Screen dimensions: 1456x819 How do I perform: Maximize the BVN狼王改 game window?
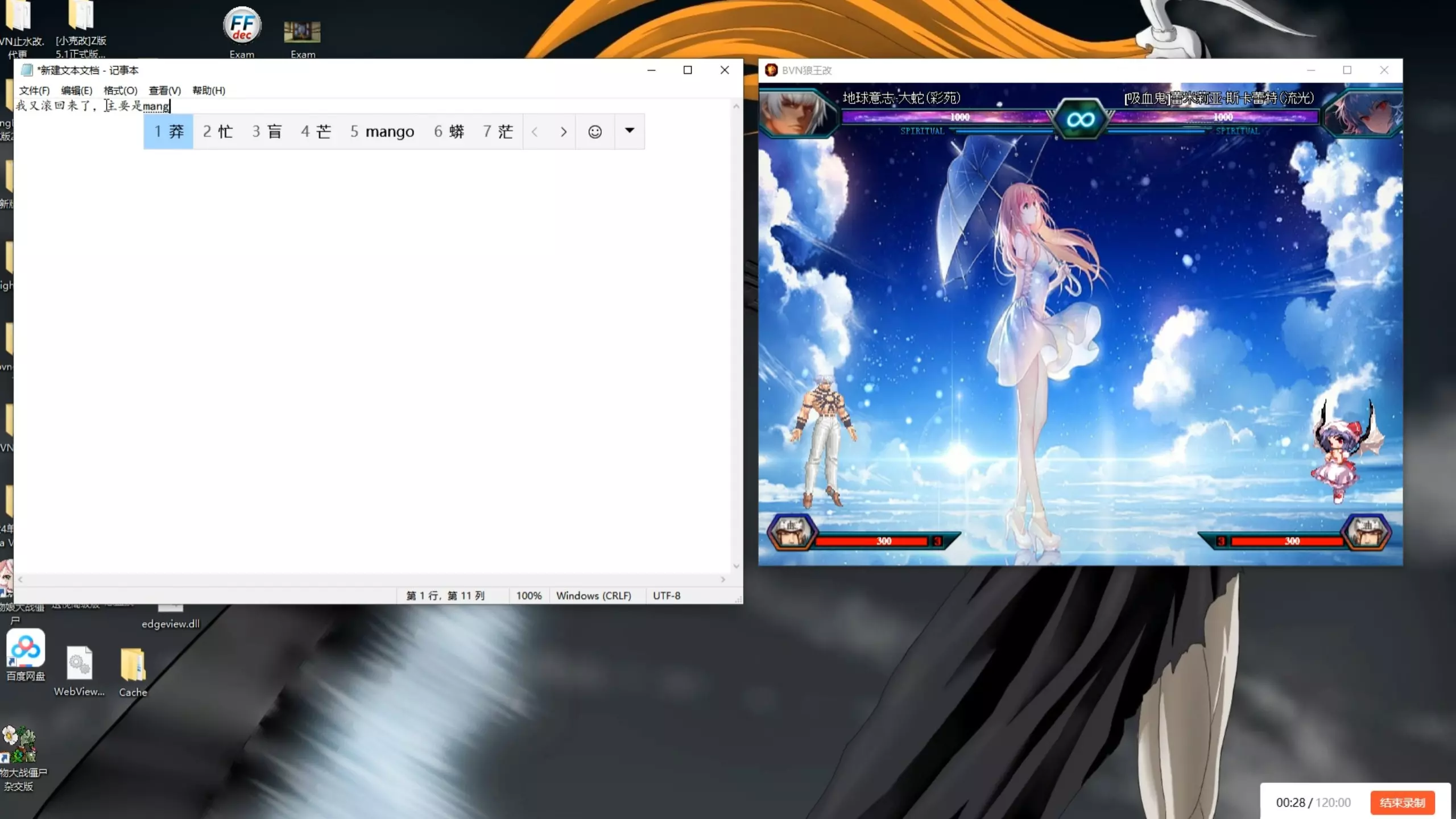[1347, 70]
